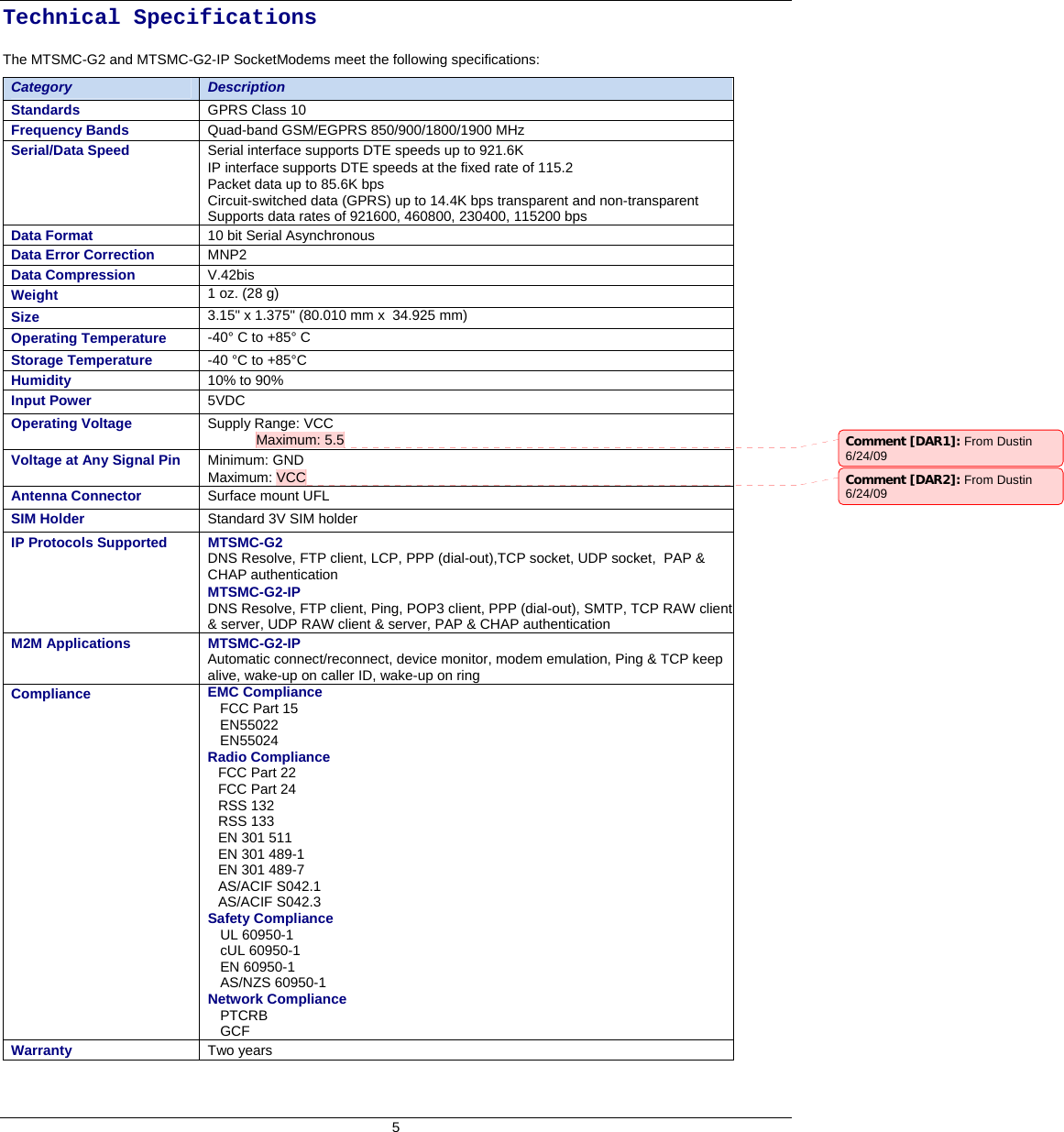Select the 'Input Power' label
1064x1132 pixels.
(50, 401)
